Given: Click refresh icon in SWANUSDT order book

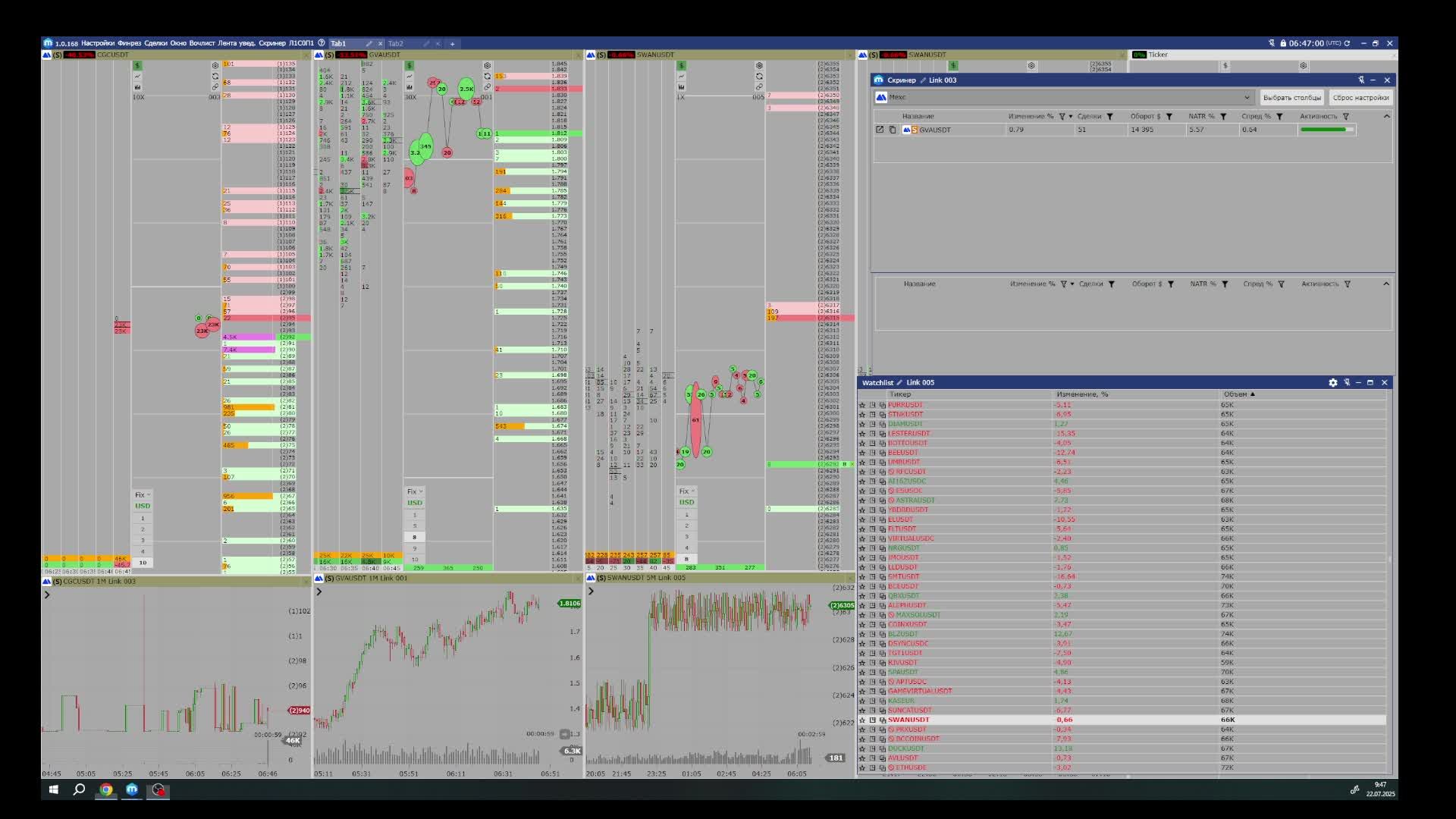Looking at the screenshot, I should click(759, 77).
